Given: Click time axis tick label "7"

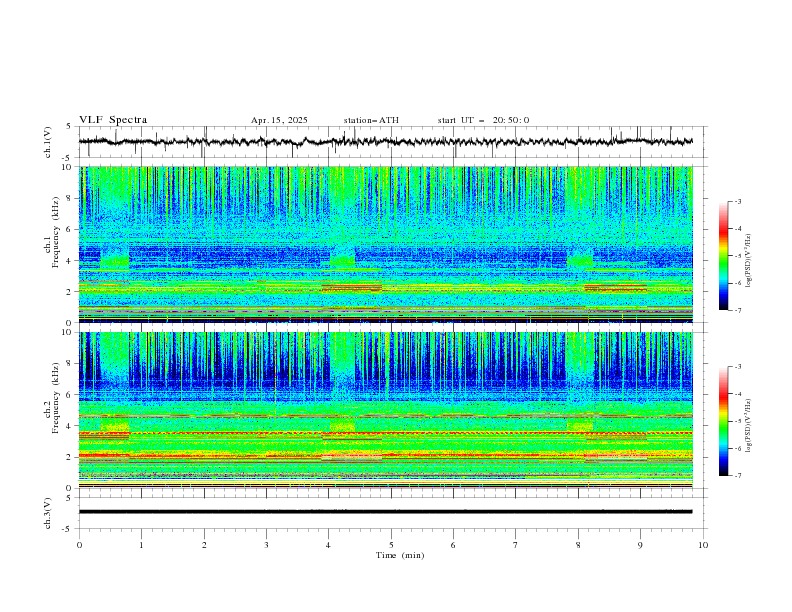Looking at the screenshot, I should click(516, 545).
